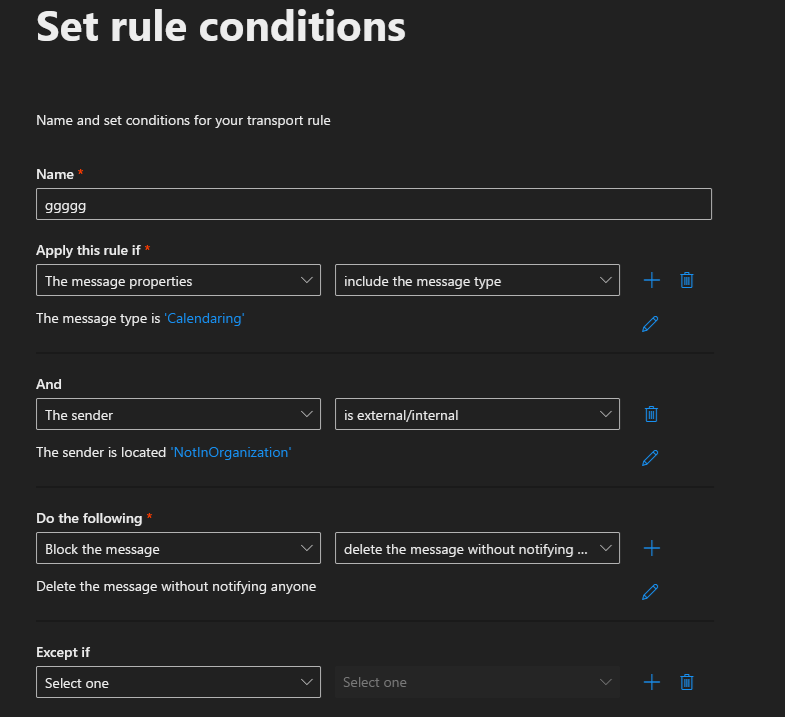Add another action with 'Do the following' plus icon
The width and height of the screenshot is (785, 717).
(x=652, y=548)
